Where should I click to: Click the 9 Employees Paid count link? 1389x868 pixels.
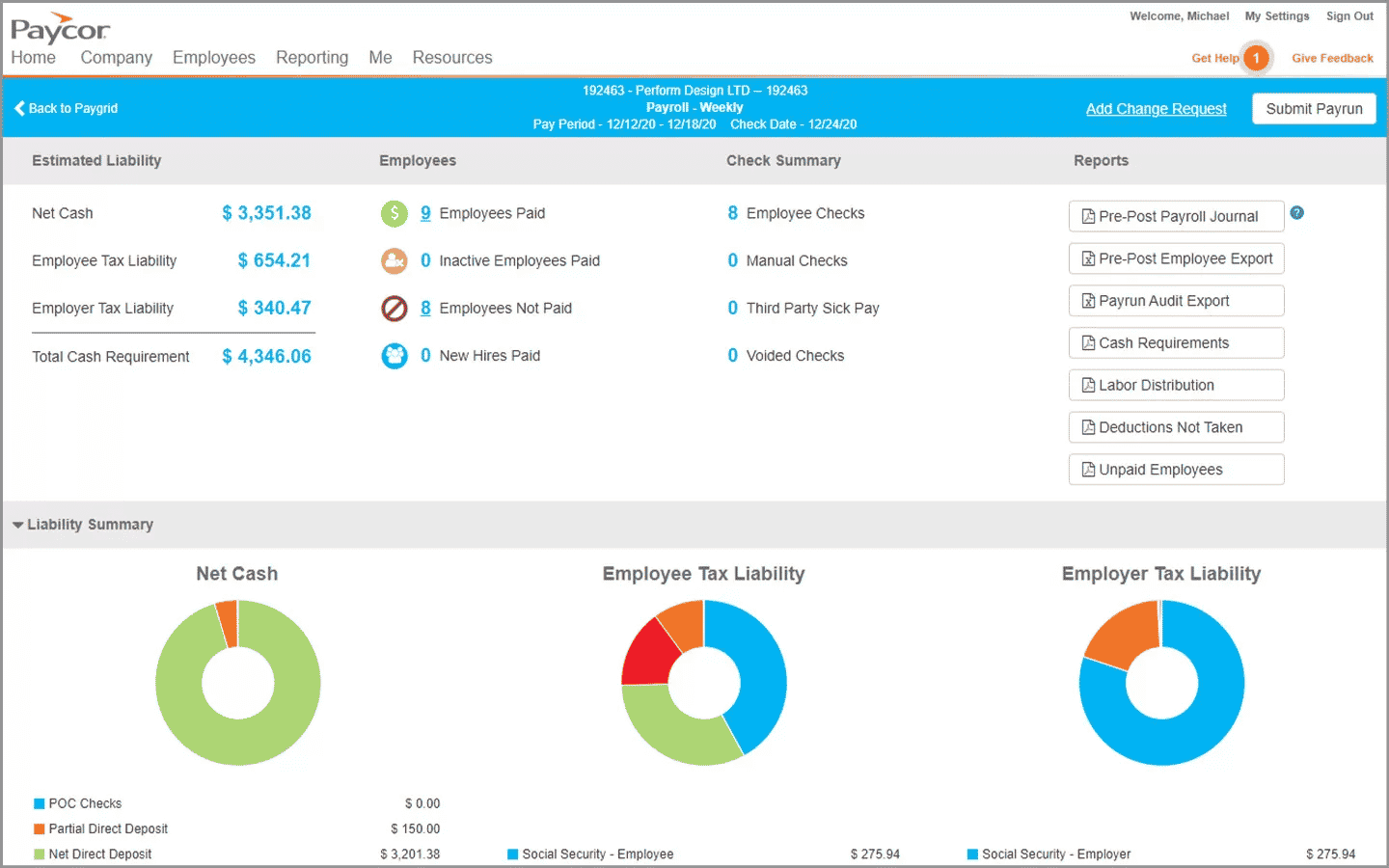[425, 213]
